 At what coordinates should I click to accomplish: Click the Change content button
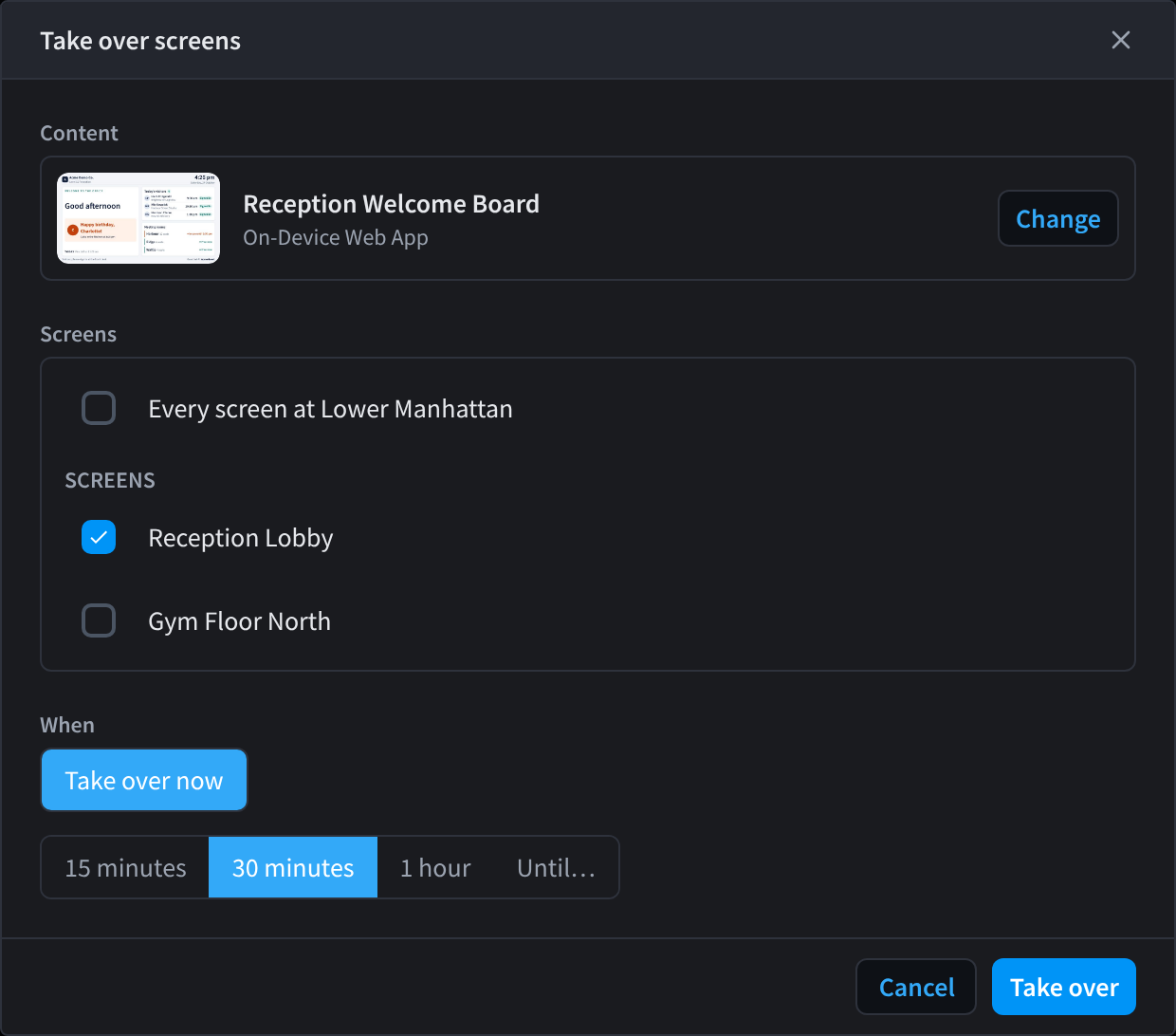click(x=1057, y=218)
